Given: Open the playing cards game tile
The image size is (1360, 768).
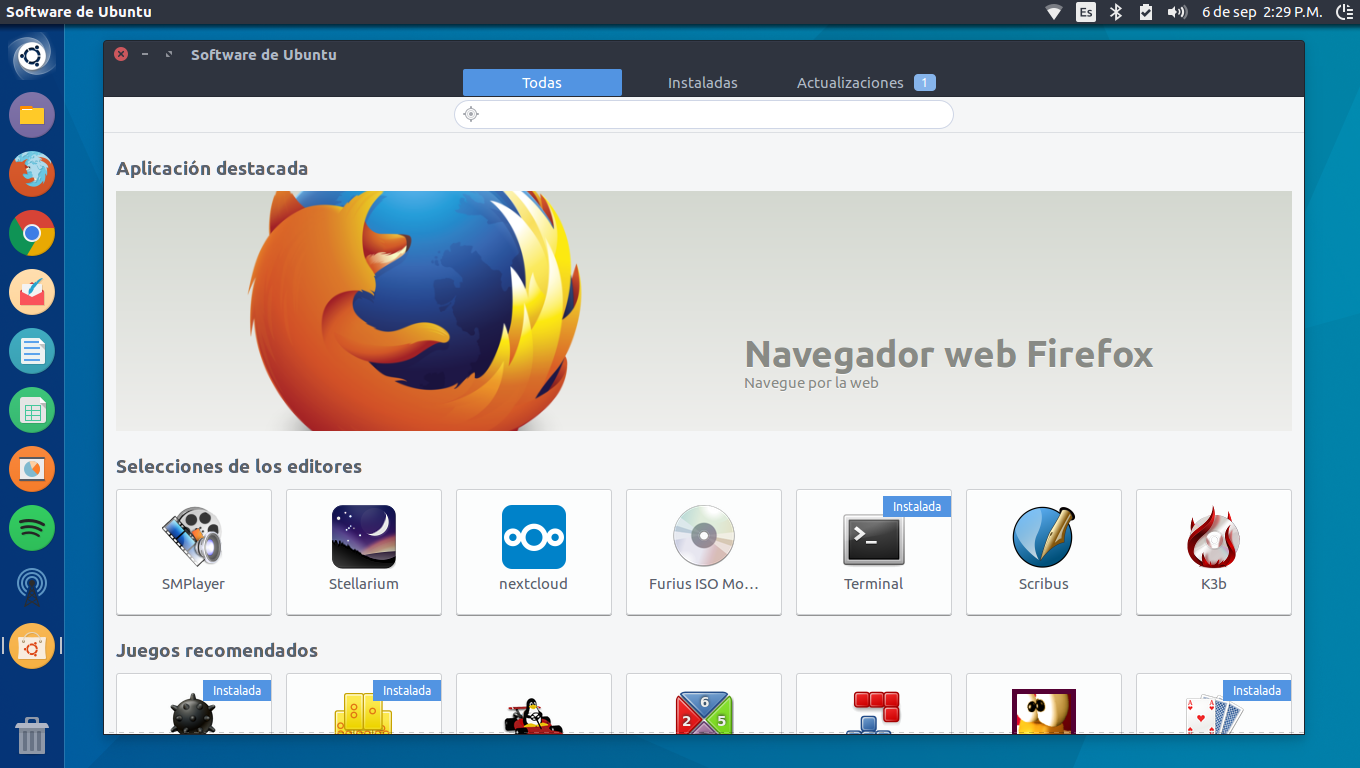Looking at the screenshot, I should click(x=1214, y=704).
